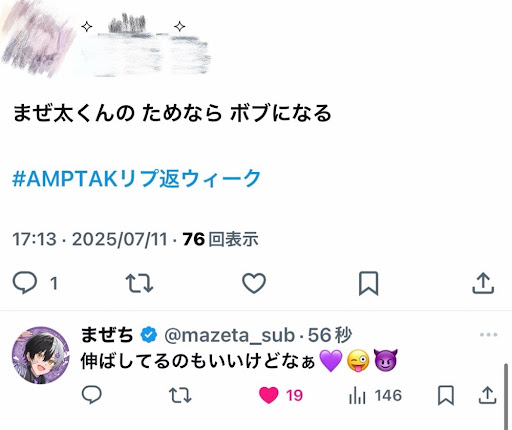
Task: Bookmark まぜち's reply
Action: coord(446,395)
